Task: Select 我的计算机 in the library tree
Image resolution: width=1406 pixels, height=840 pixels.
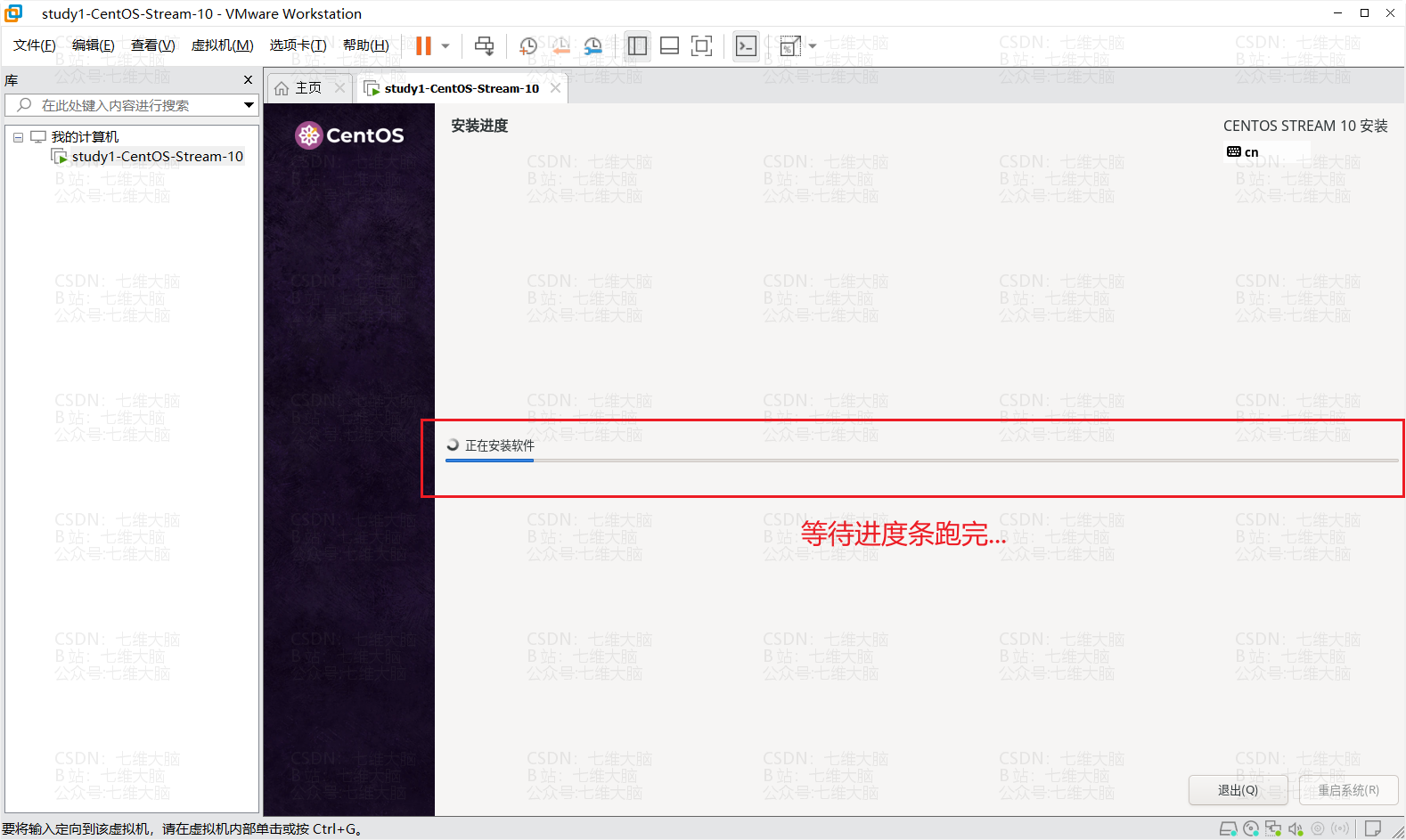Action: tap(85, 137)
